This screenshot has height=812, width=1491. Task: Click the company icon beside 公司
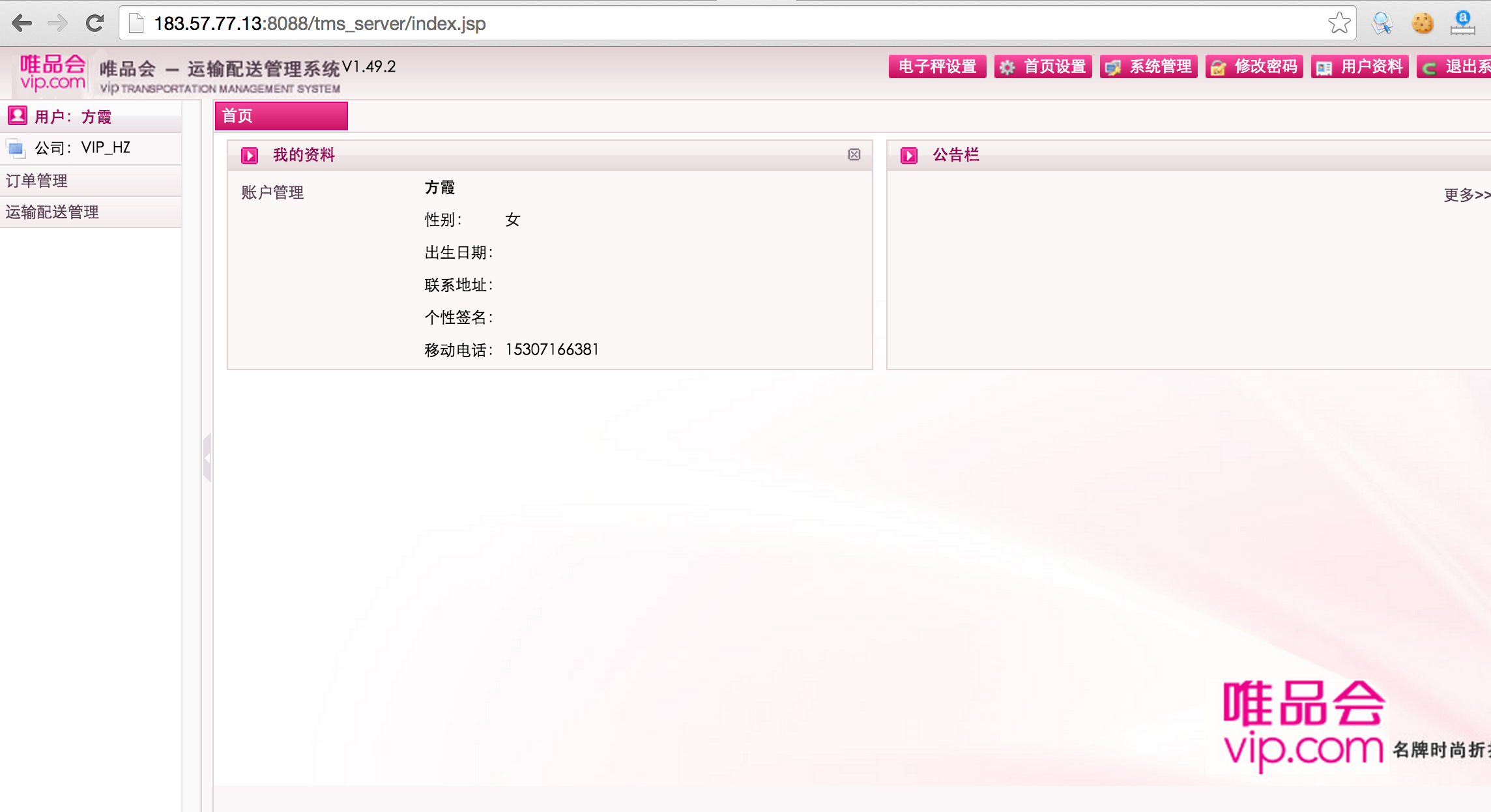tap(16, 148)
